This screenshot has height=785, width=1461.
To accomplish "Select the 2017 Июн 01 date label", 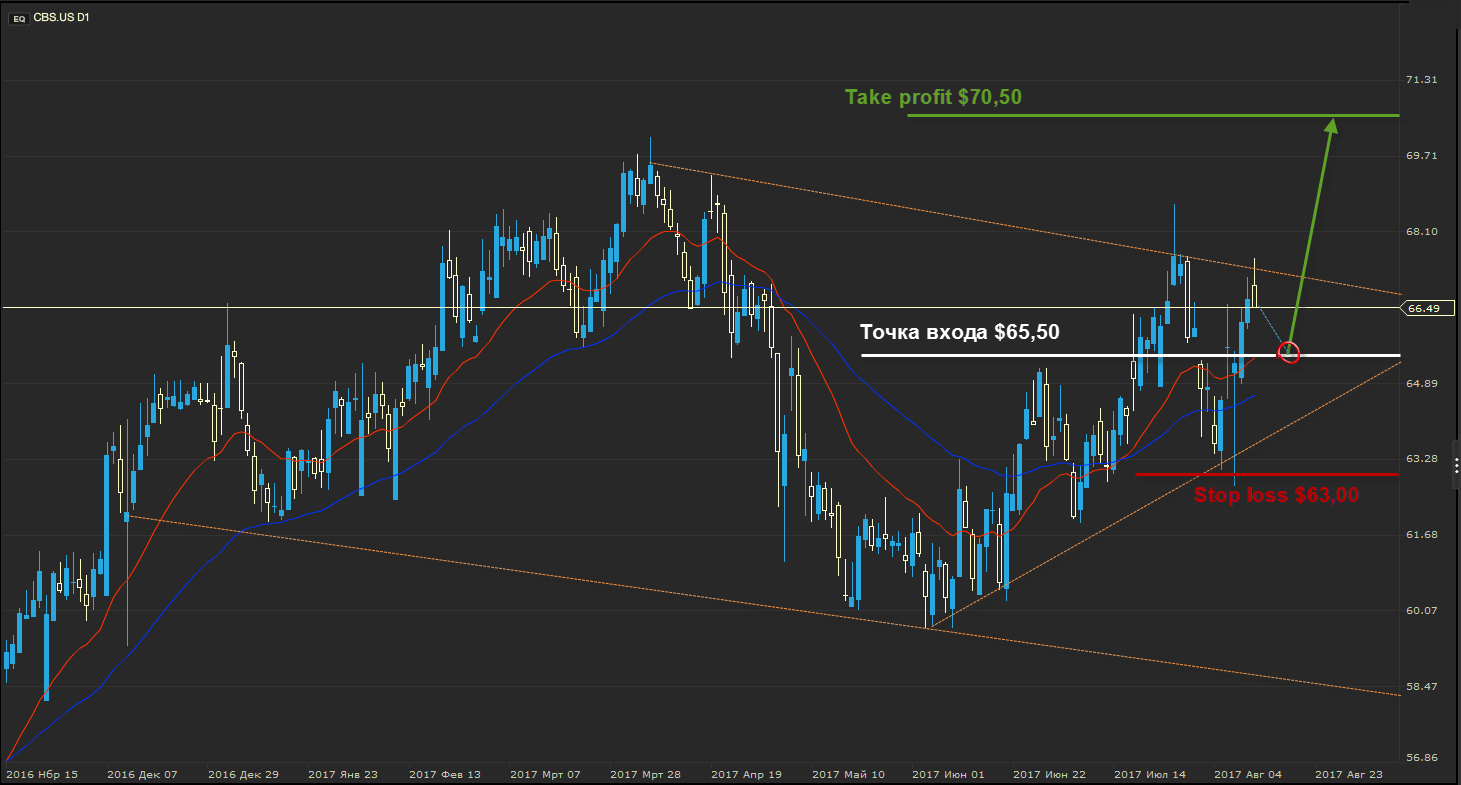I will (948, 774).
